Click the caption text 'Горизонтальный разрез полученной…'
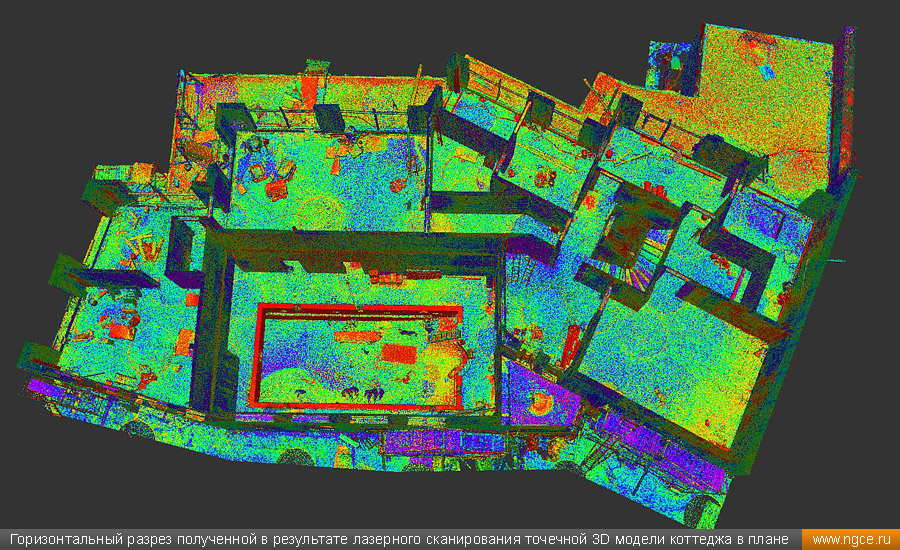Viewport: 900px width, 550px height. pos(399,540)
